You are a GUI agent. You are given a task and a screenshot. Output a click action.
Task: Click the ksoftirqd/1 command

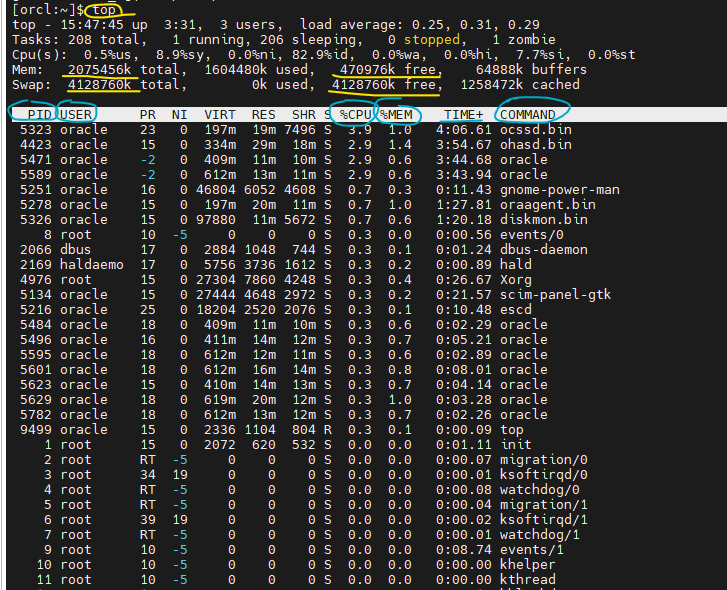(543, 520)
